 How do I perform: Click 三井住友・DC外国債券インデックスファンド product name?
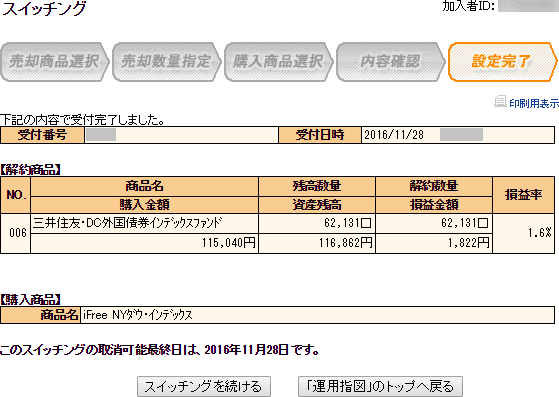pyautogui.click(x=128, y=223)
